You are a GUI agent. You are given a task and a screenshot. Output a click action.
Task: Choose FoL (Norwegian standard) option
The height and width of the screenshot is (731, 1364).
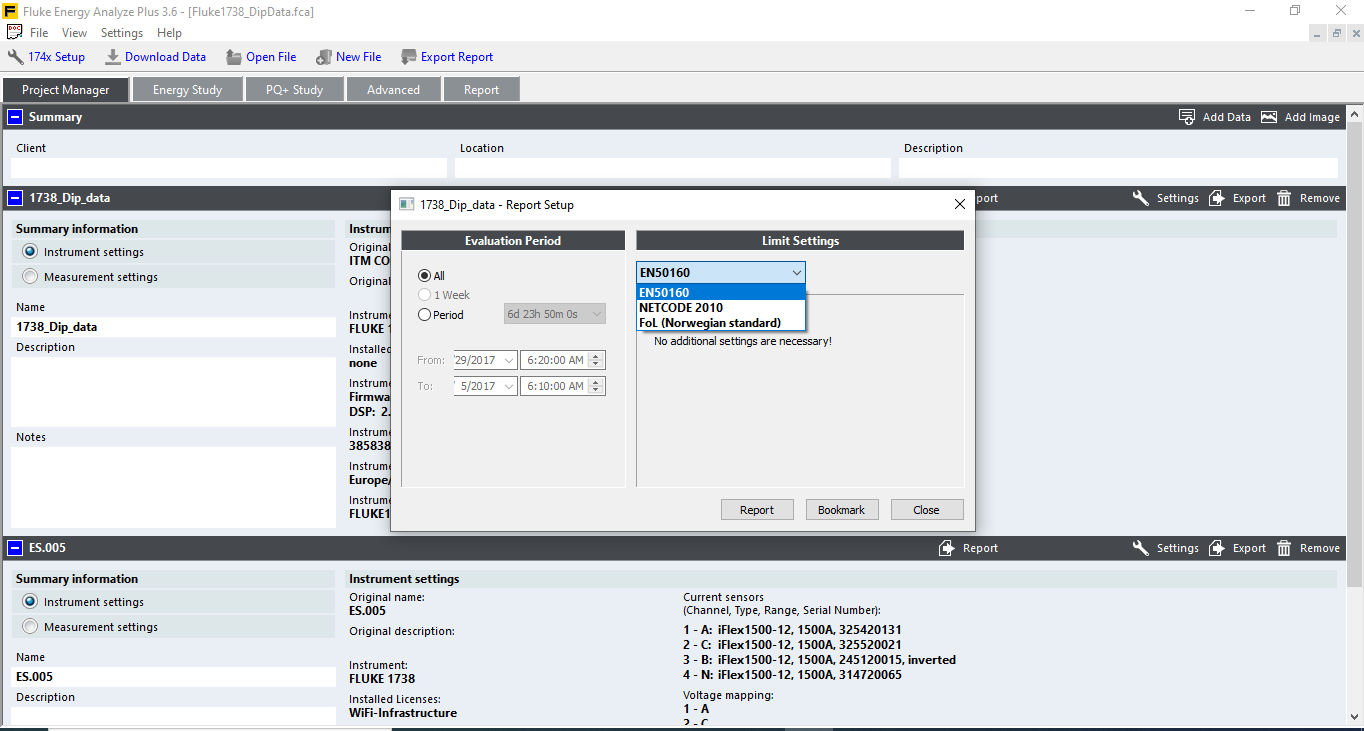[x=720, y=323]
